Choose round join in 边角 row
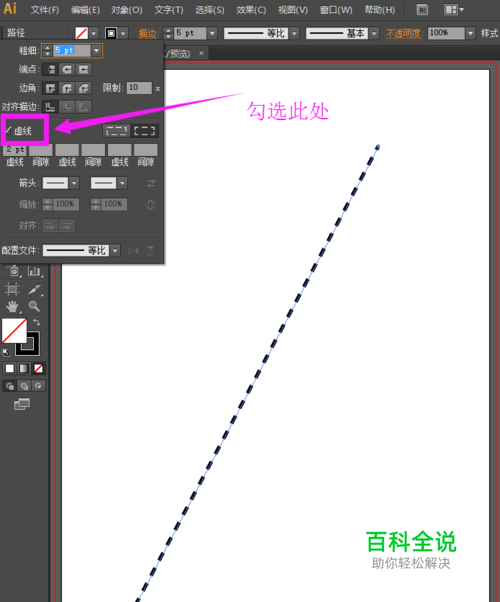This screenshot has width=500, height=602. tap(67, 88)
